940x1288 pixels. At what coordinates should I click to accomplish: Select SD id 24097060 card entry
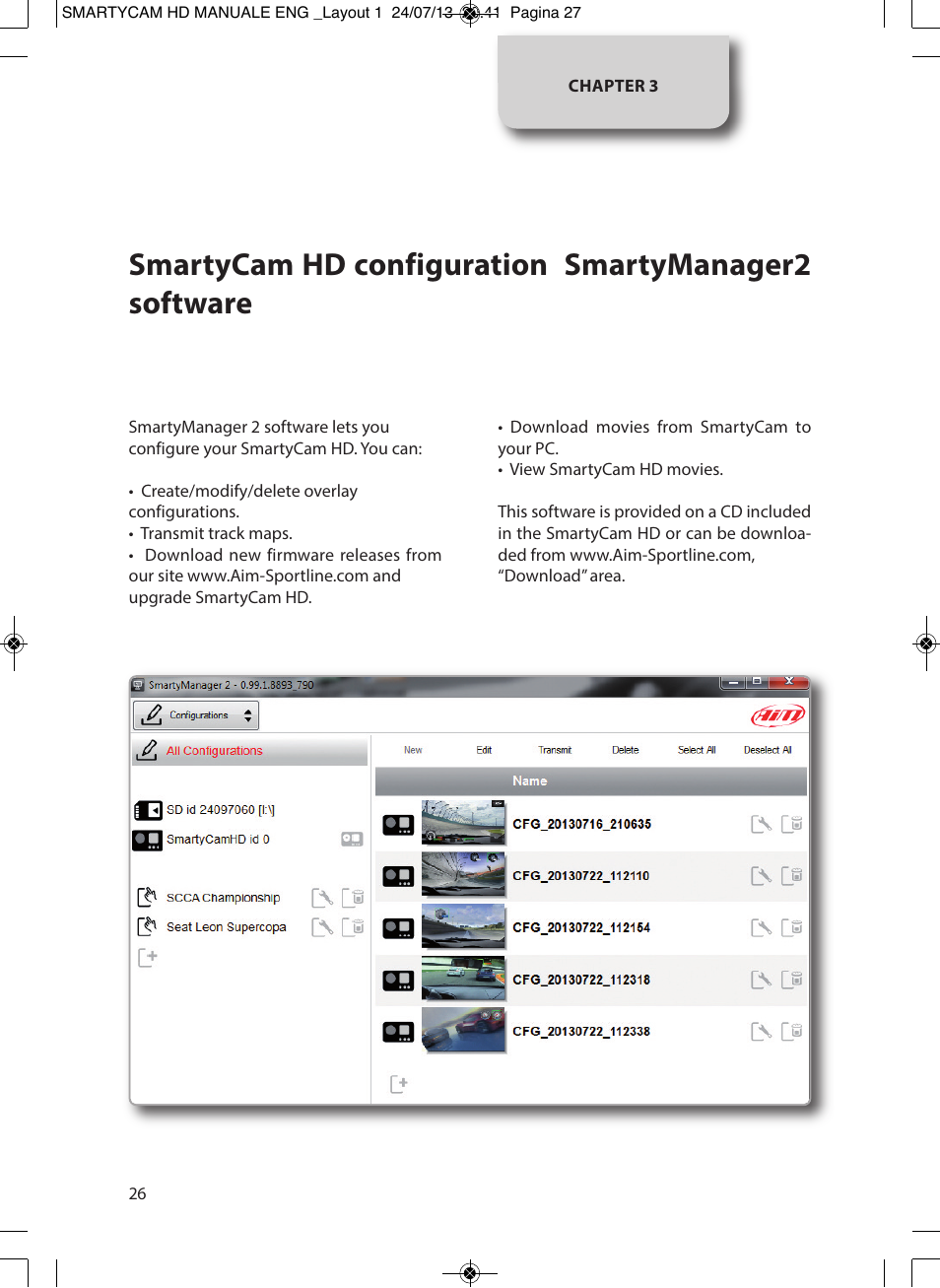point(221,810)
